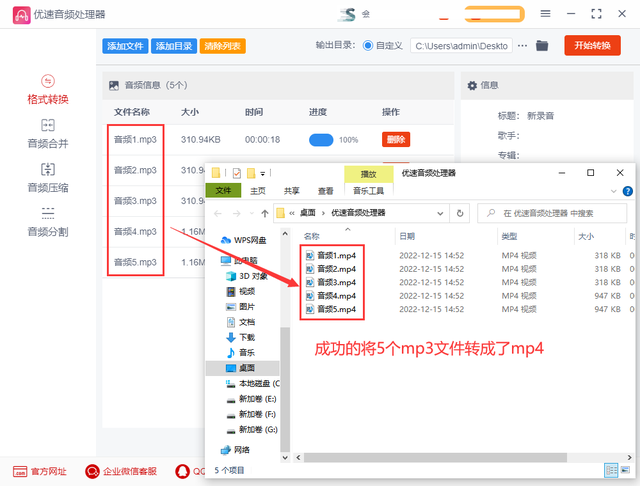Open the 查看 tab in Explorer ribbon
The image size is (640, 486).
click(x=325, y=191)
